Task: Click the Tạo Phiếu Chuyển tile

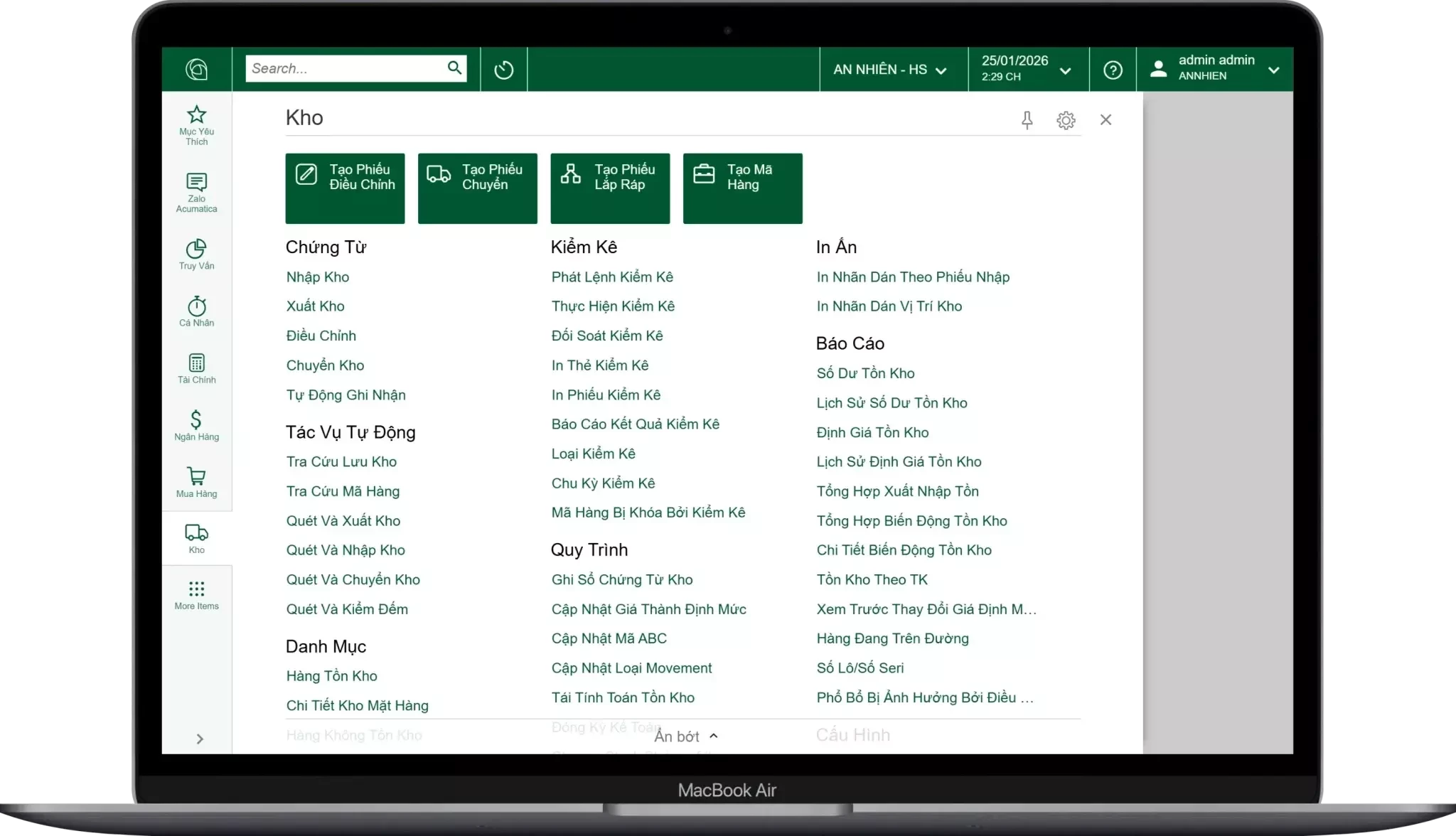Action: tap(477, 188)
